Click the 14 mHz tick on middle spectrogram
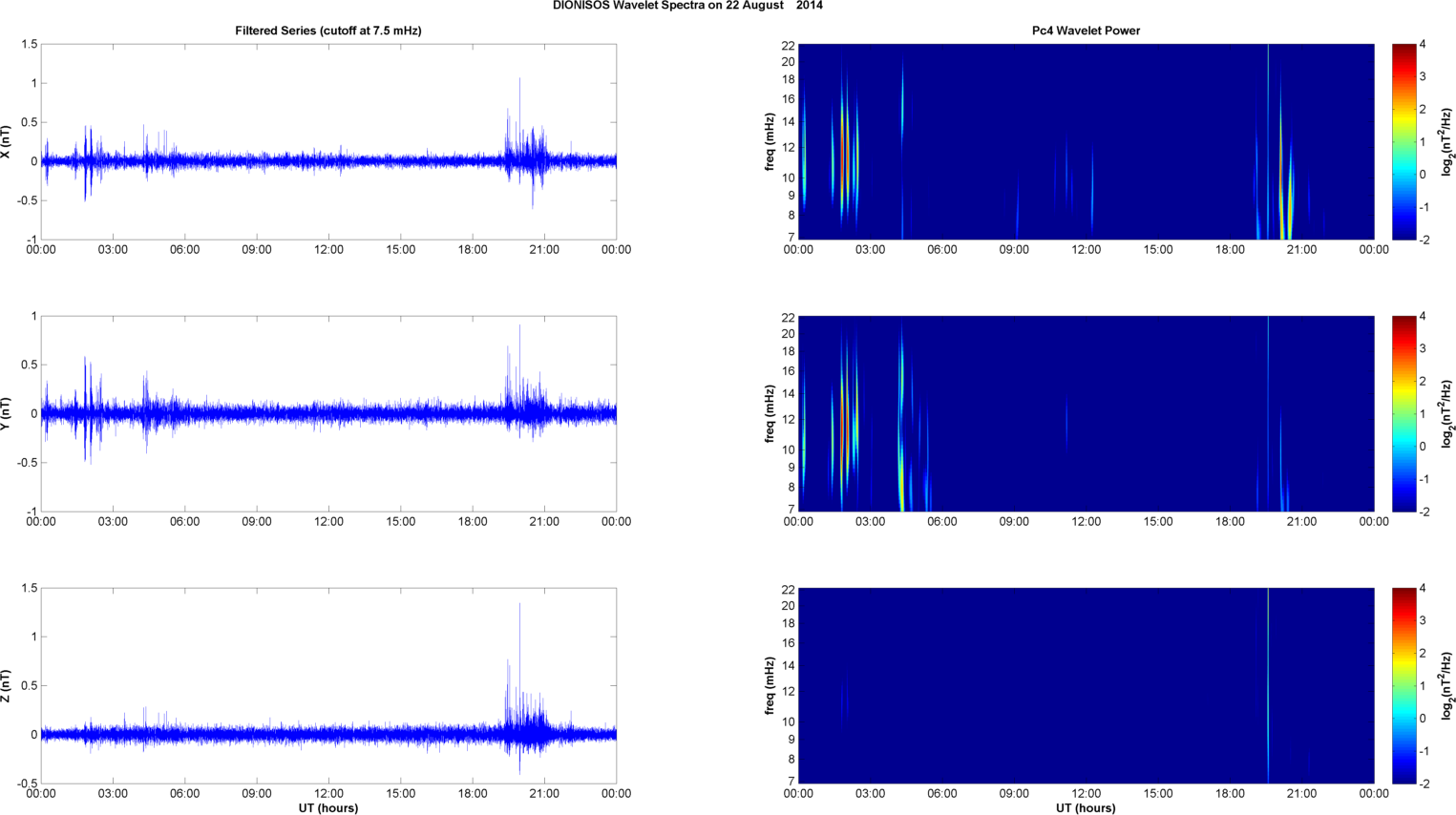The height and width of the screenshot is (815, 1456). pos(788,393)
